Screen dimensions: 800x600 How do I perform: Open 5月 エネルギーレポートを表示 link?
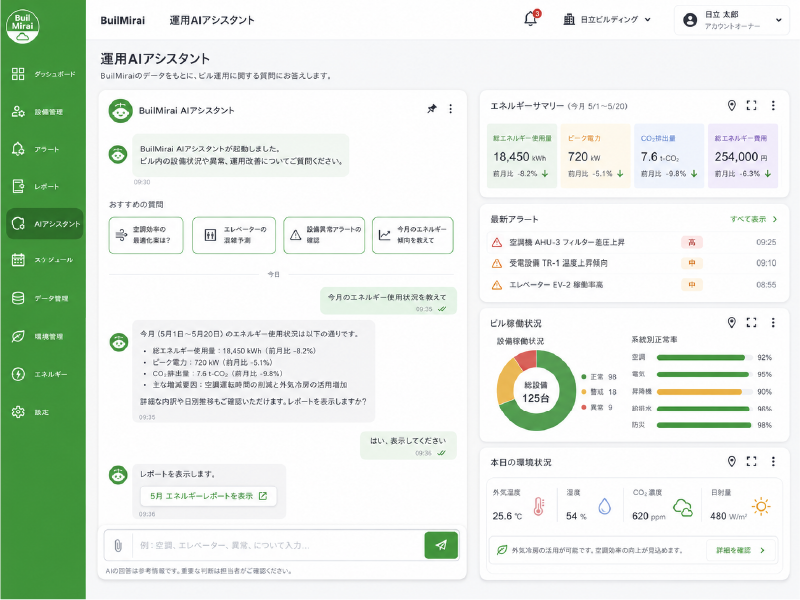[208, 496]
